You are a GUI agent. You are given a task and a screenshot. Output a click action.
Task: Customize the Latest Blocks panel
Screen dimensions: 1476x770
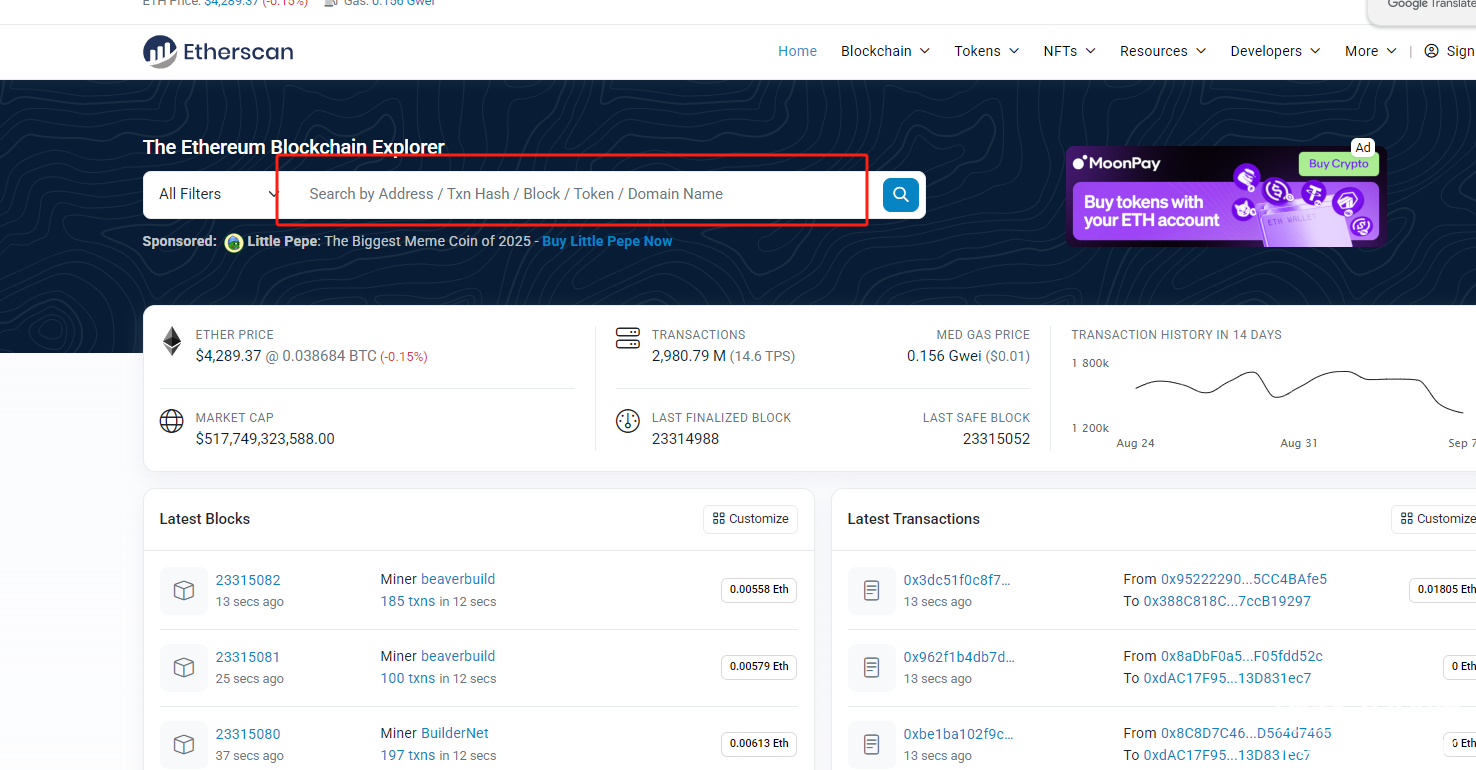click(750, 519)
